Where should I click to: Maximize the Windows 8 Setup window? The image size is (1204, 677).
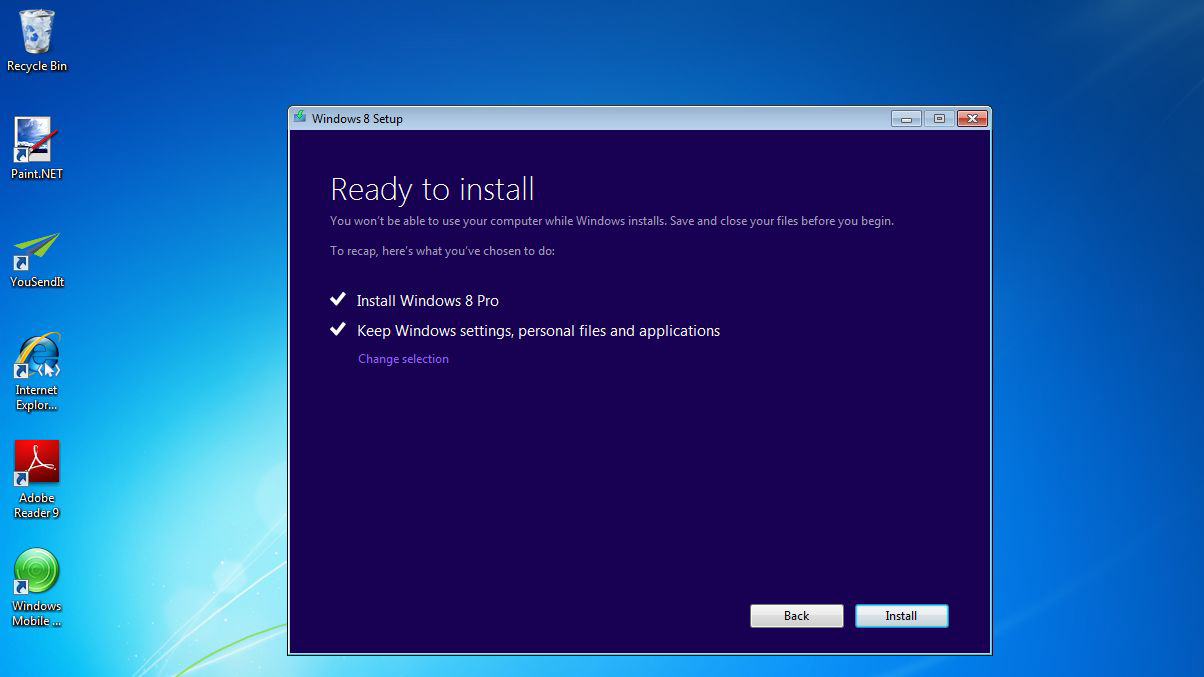[938, 119]
